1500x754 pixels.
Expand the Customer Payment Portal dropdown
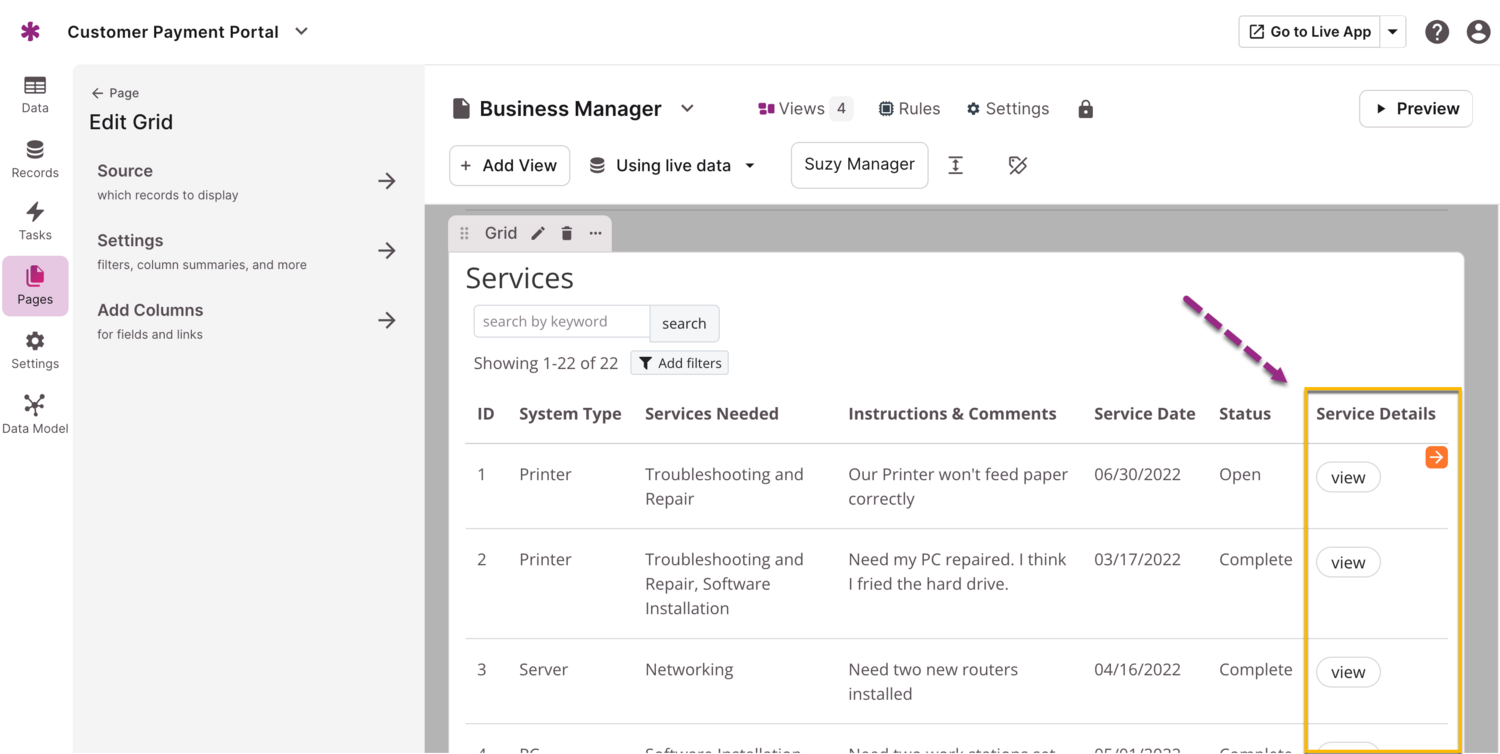301,32
